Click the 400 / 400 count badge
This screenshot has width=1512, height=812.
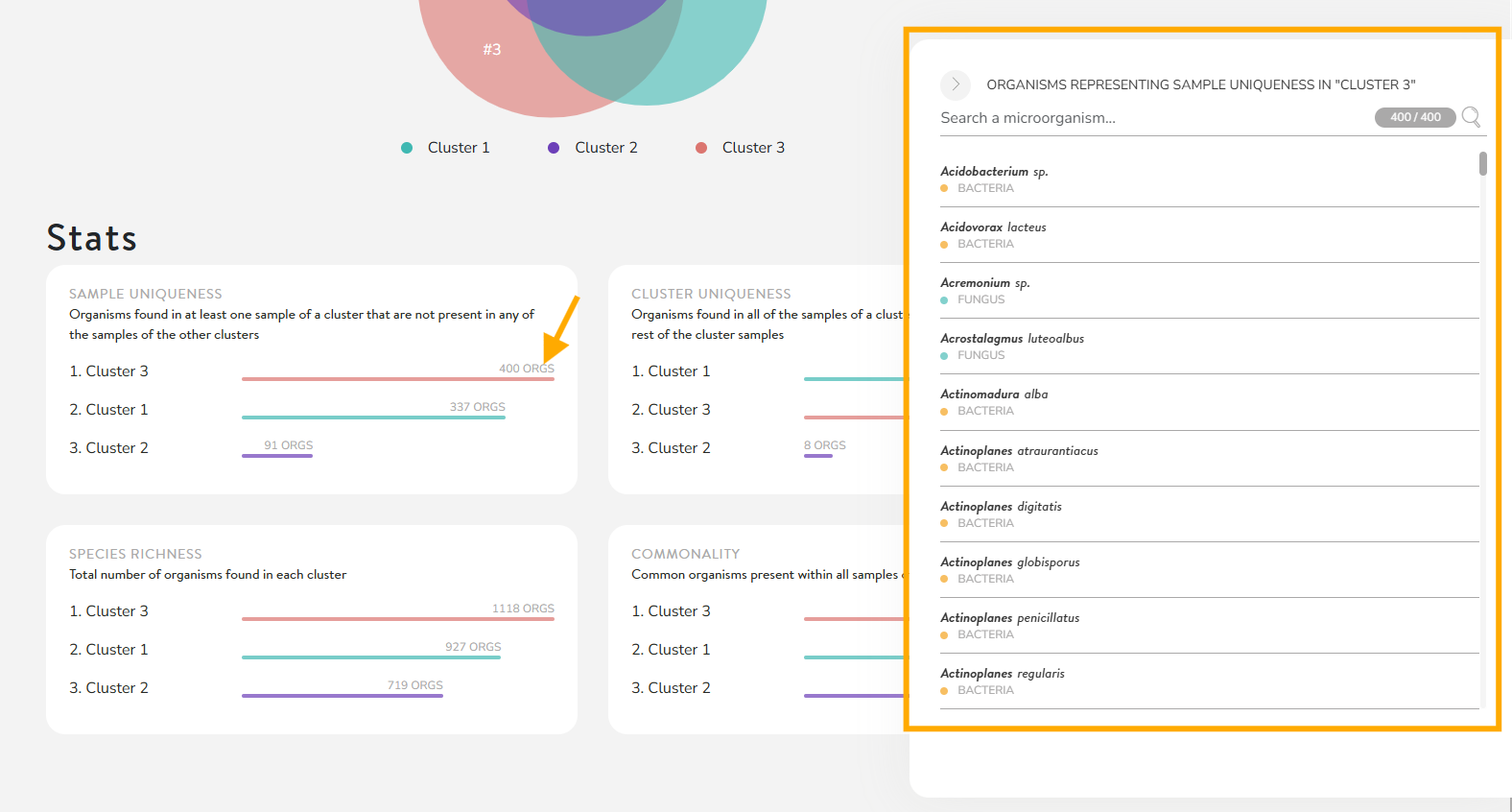coord(1415,117)
